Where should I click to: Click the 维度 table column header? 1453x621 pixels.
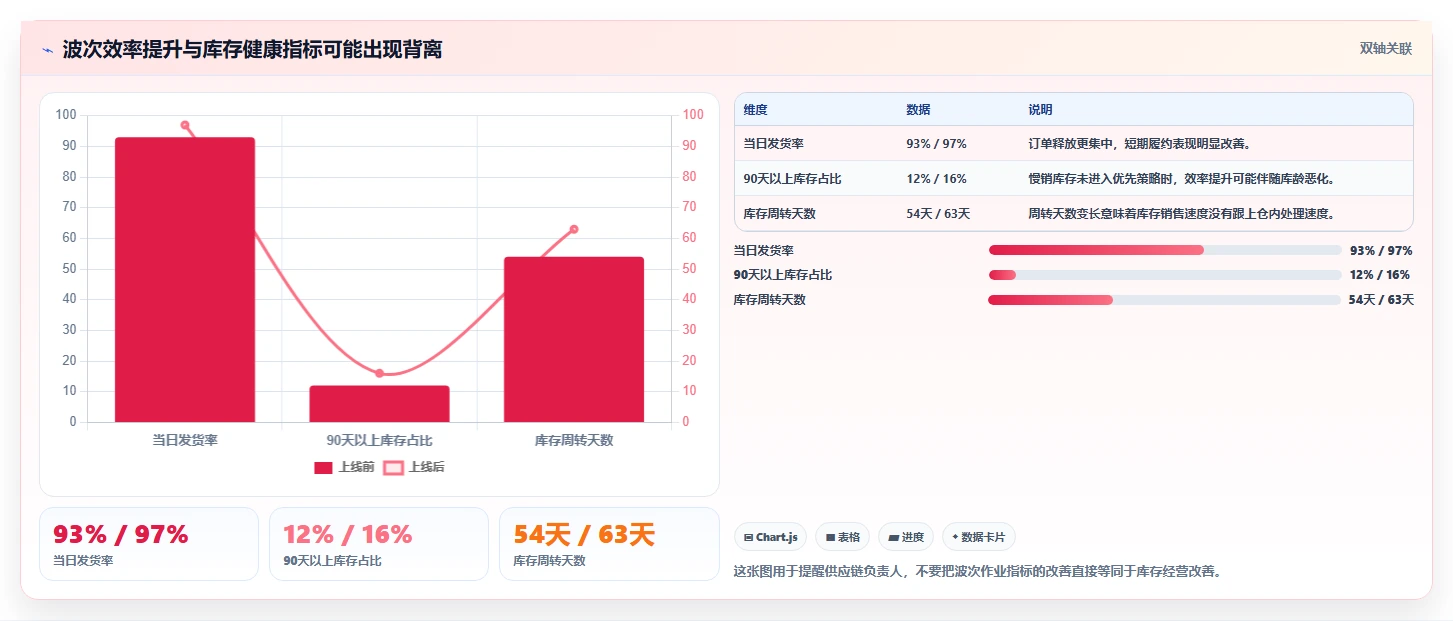tap(756, 110)
